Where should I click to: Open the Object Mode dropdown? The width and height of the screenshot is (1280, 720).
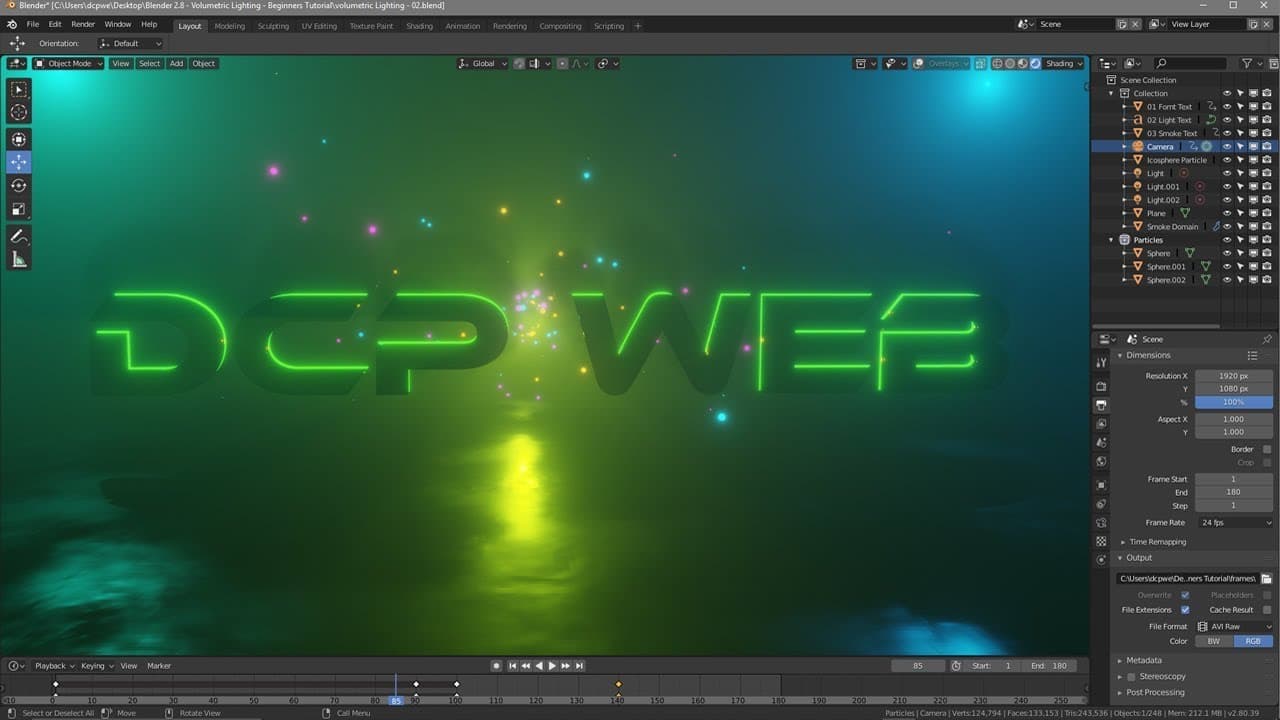point(68,63)
